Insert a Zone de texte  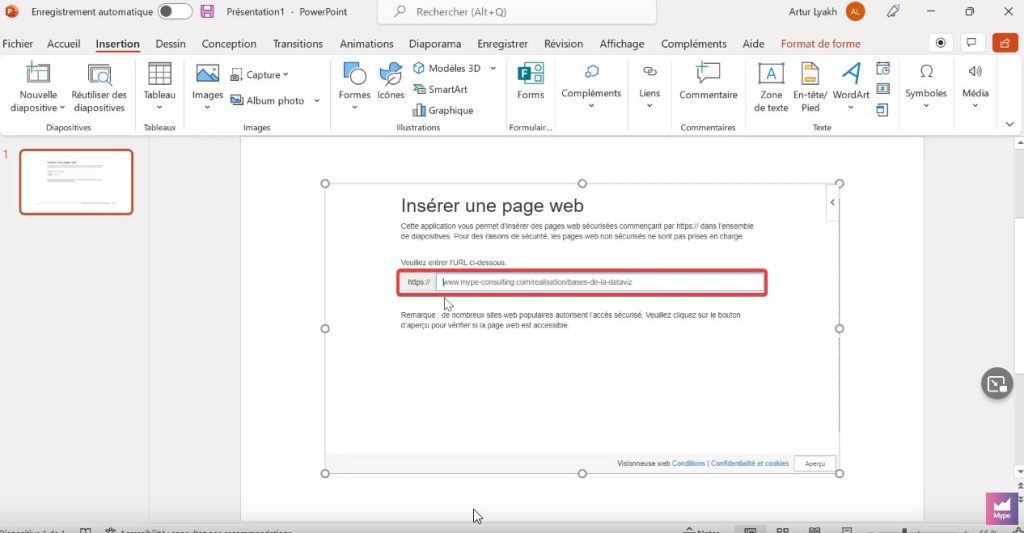771,88
